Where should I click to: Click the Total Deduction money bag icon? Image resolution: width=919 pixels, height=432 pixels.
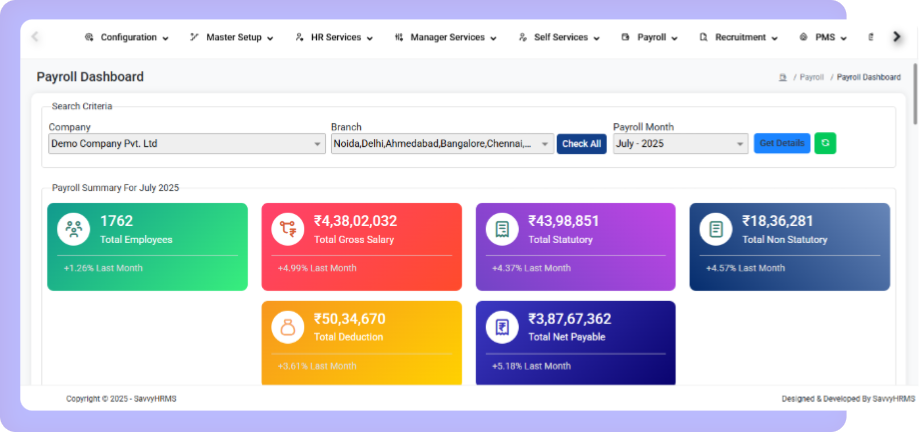(287, 326)
